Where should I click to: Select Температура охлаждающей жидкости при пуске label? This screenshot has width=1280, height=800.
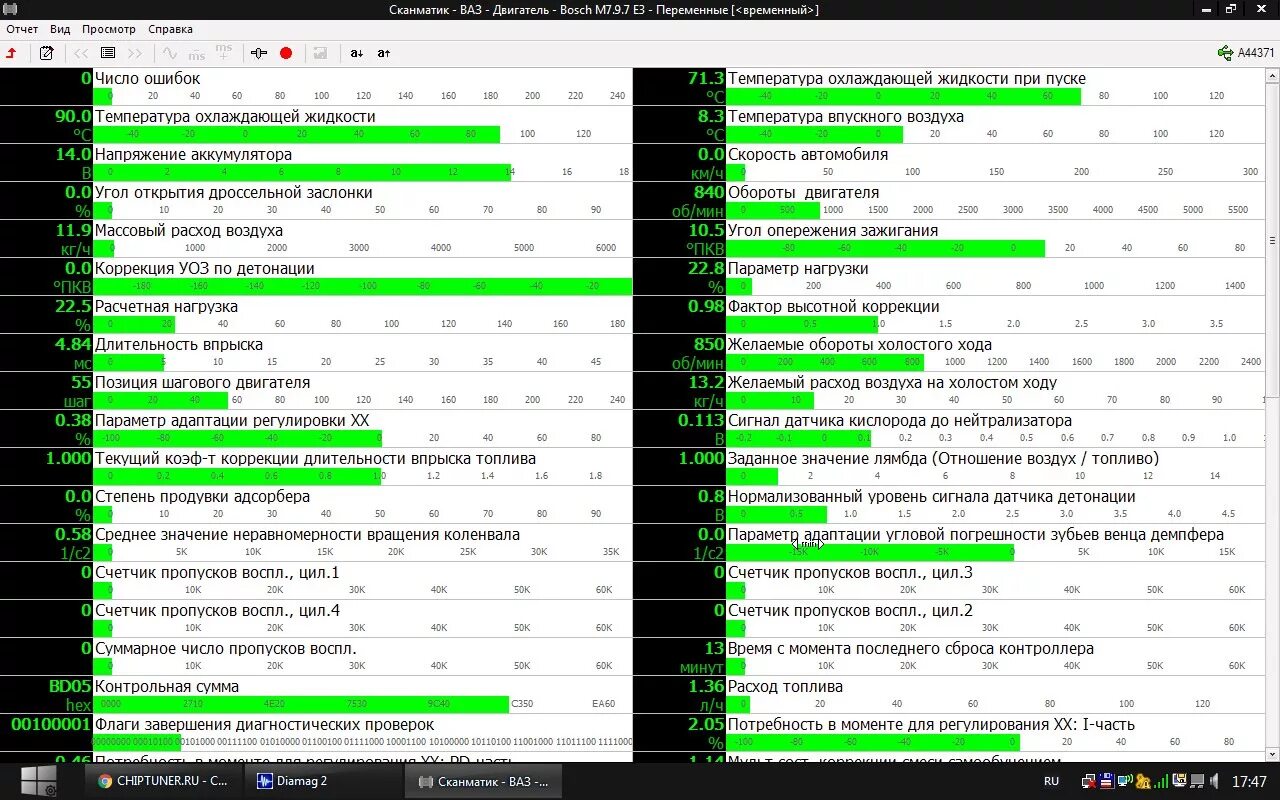906,78
